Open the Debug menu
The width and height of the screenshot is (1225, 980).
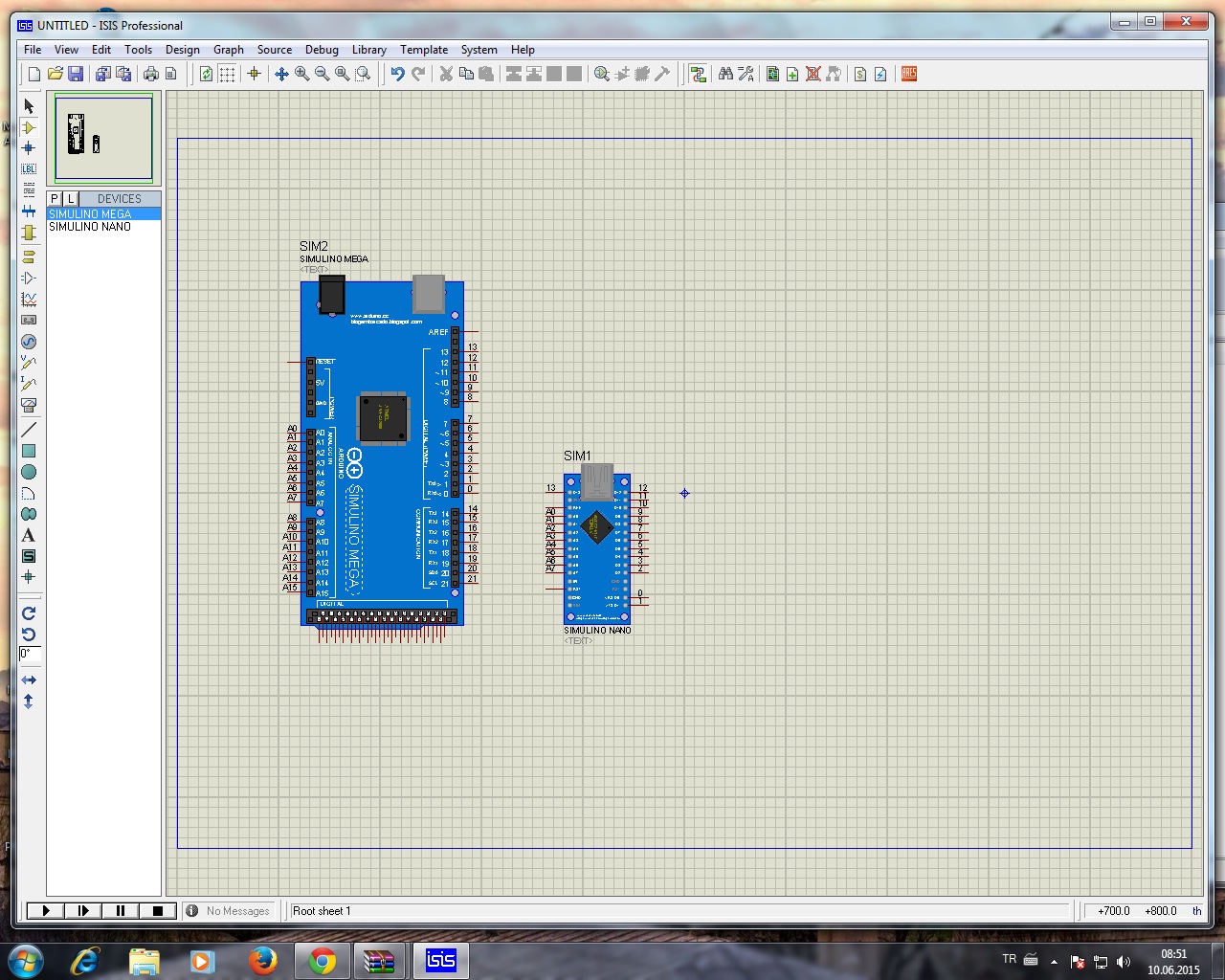click(x=322, y=50)
